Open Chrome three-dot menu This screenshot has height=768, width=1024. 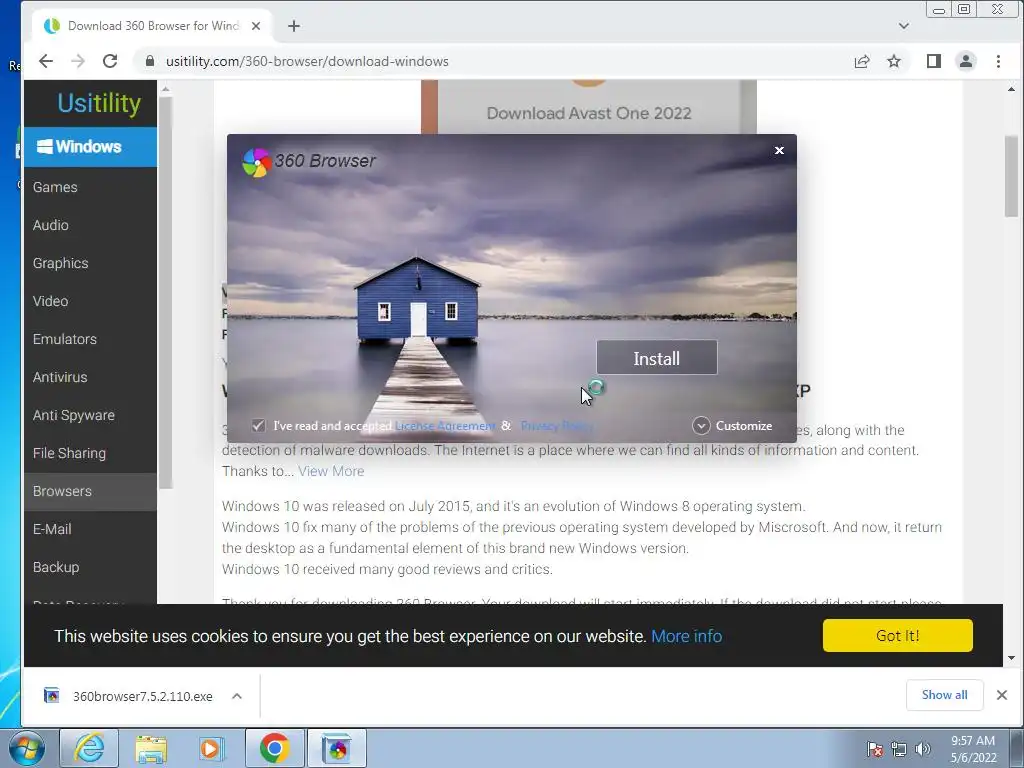tap(999, 61)
